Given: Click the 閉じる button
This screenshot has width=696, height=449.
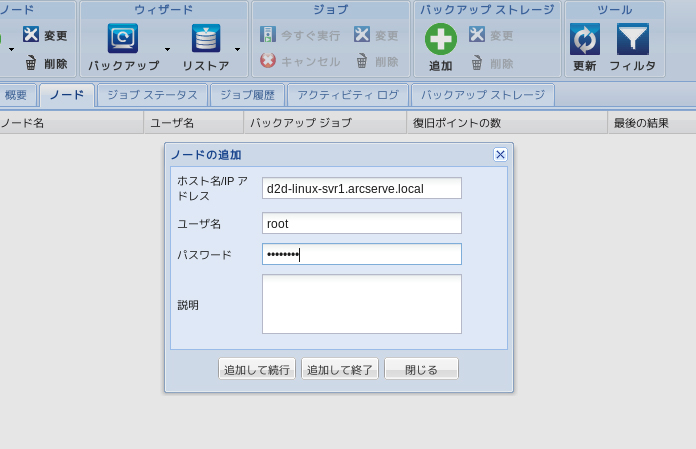Looking at the screenshot, I should tap(421, 369).
